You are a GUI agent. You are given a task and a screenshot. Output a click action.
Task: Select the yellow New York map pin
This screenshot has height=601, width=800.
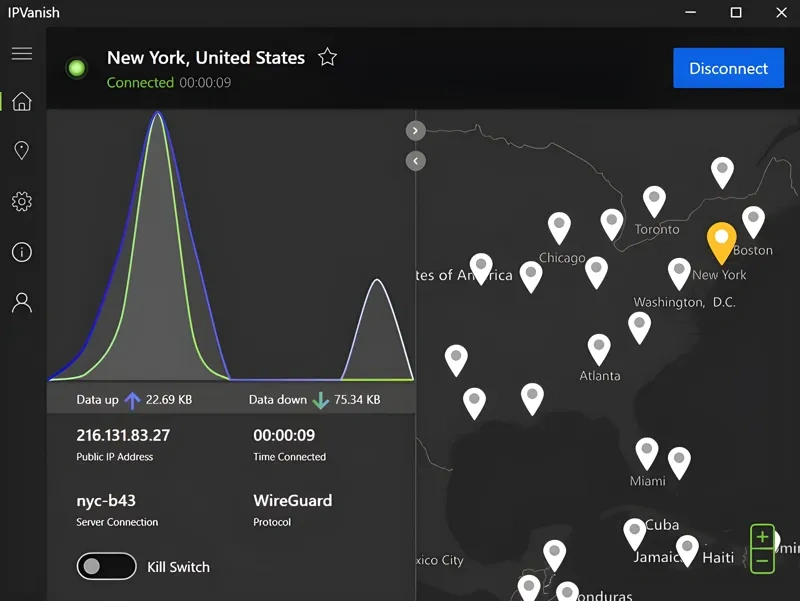tap(721, 240)
